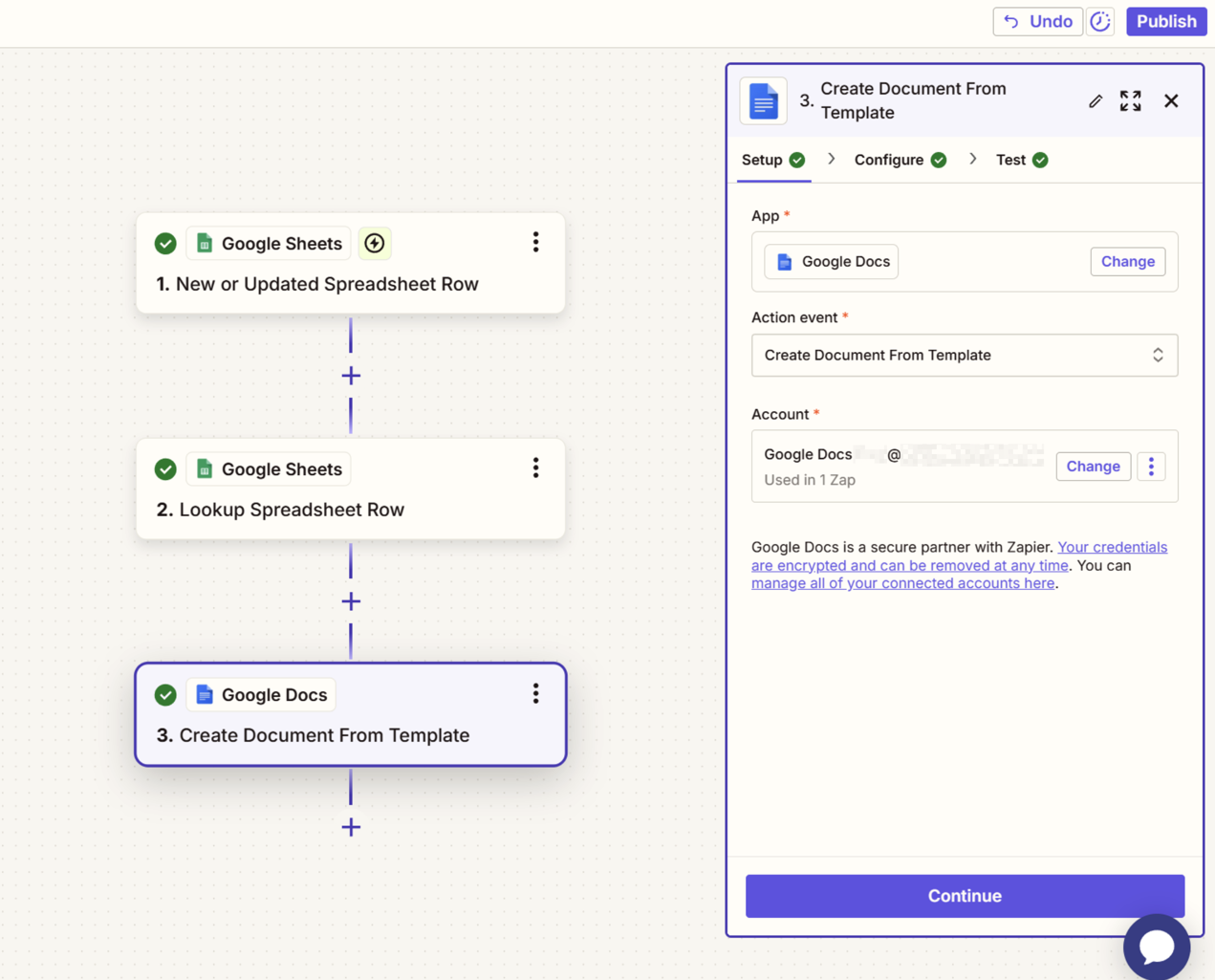The image size is (1215, 980).
Task: Click Google Sheets icon on step 2
Action: coord(205,469)
